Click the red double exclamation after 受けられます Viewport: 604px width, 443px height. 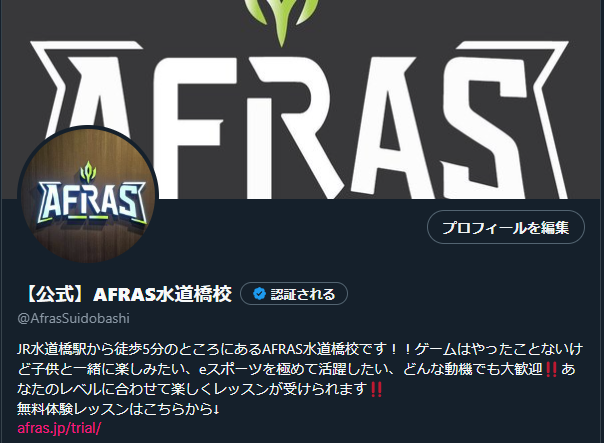(x=376, y=389)
